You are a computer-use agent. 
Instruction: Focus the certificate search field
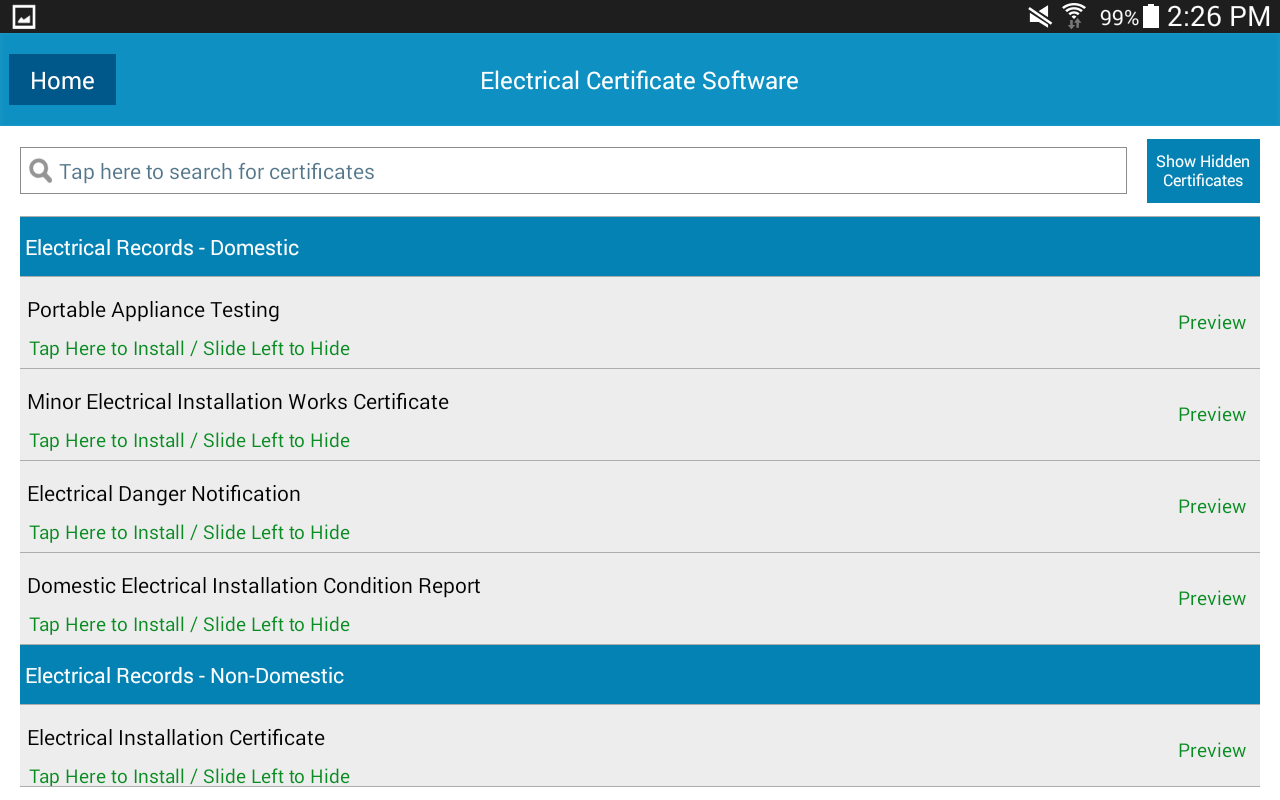[590, 171]
